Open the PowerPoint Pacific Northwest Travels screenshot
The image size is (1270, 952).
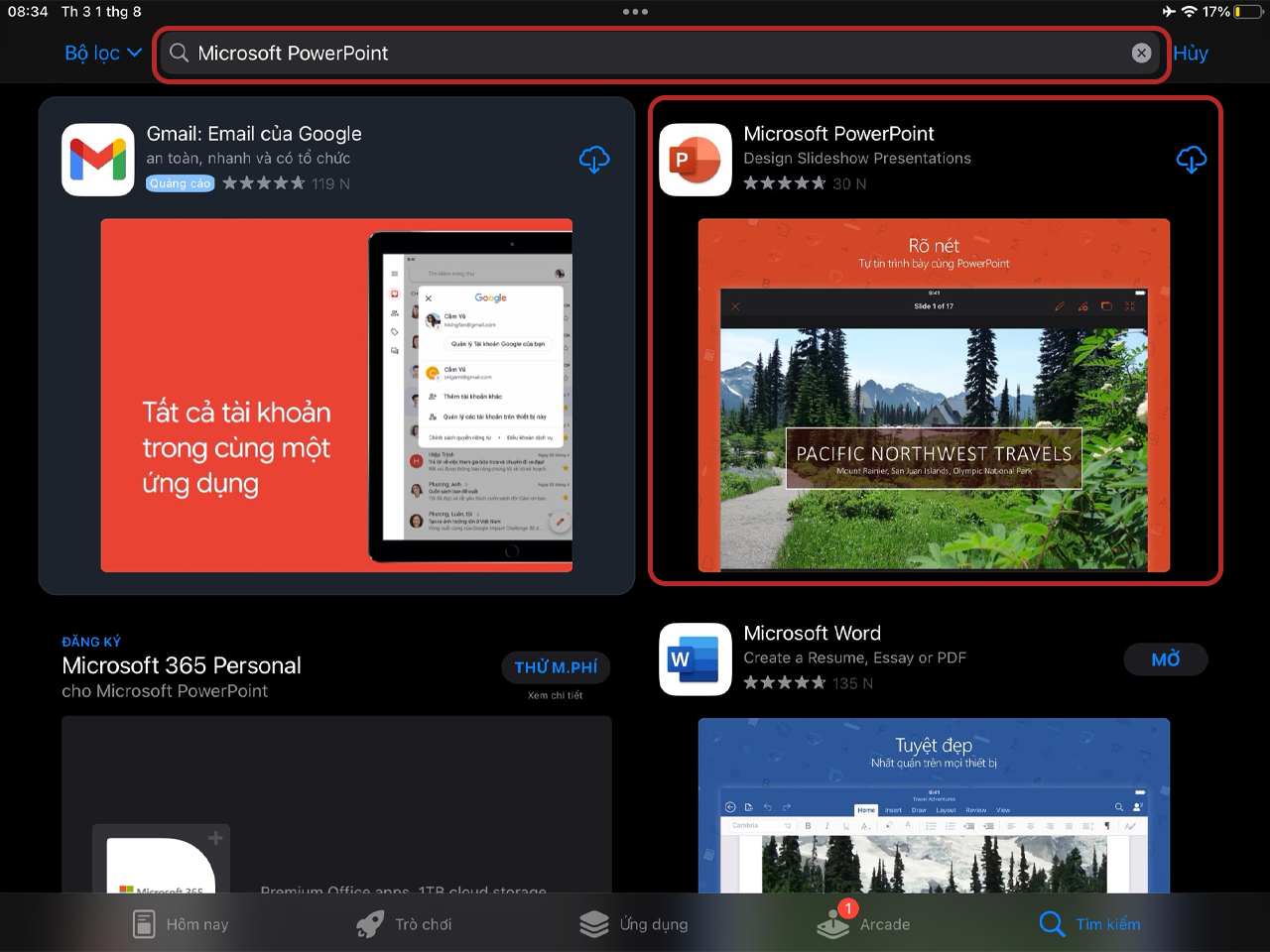tap(934, 396)
